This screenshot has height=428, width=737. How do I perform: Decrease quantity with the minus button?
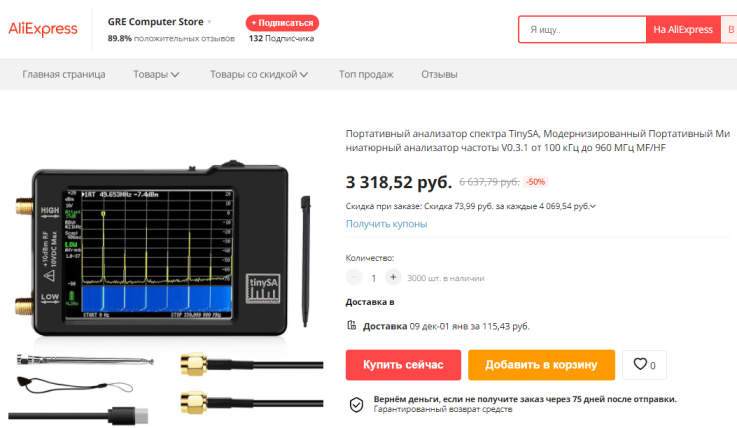tap(354, 277)
